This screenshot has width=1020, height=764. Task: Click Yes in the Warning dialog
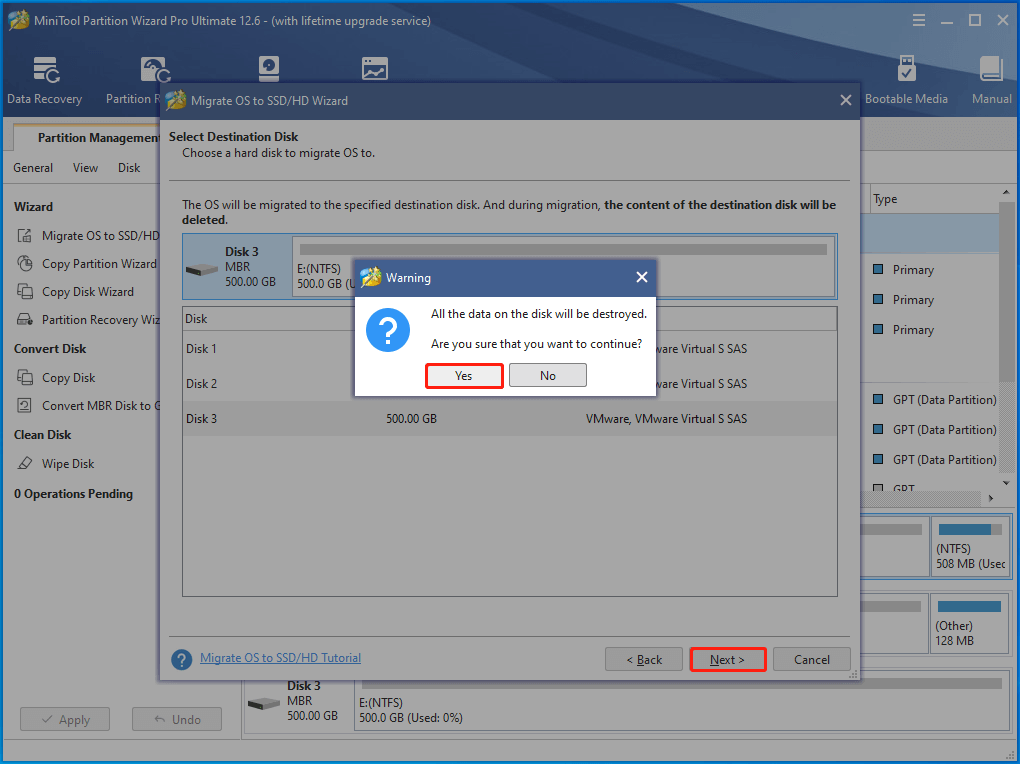[464, 375]
